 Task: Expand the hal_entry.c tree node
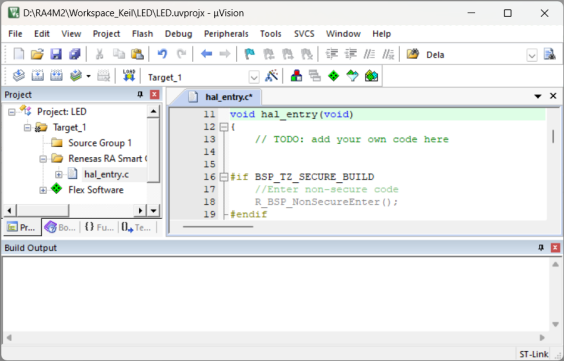(59, 174)
